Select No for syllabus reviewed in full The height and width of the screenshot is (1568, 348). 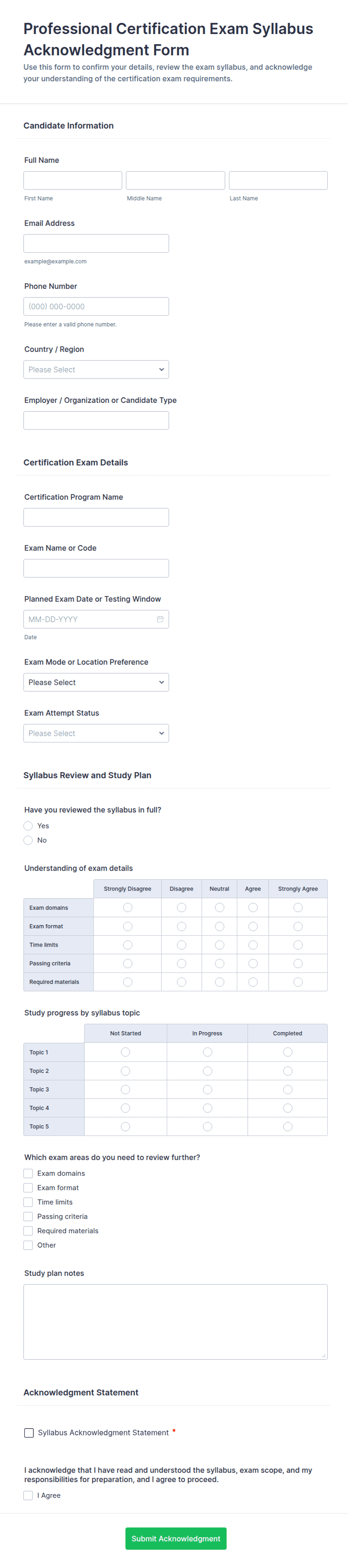(x=28, y=840)
